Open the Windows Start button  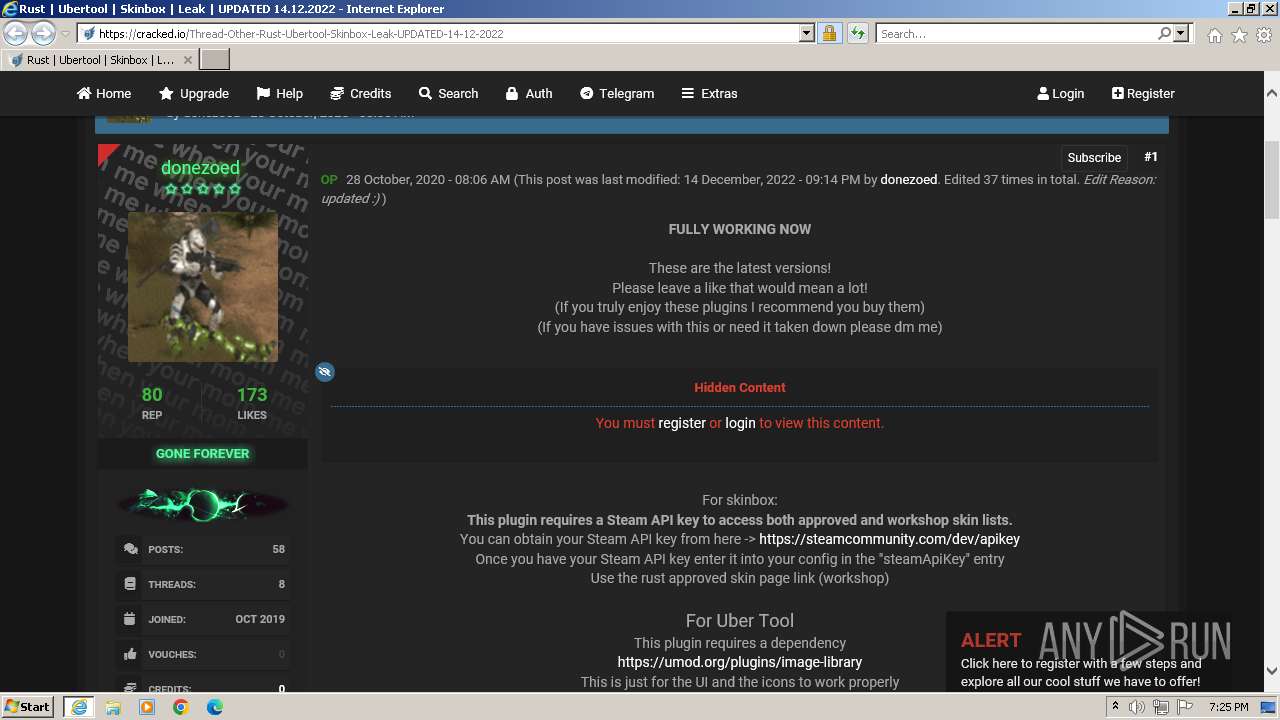(27, 706)
